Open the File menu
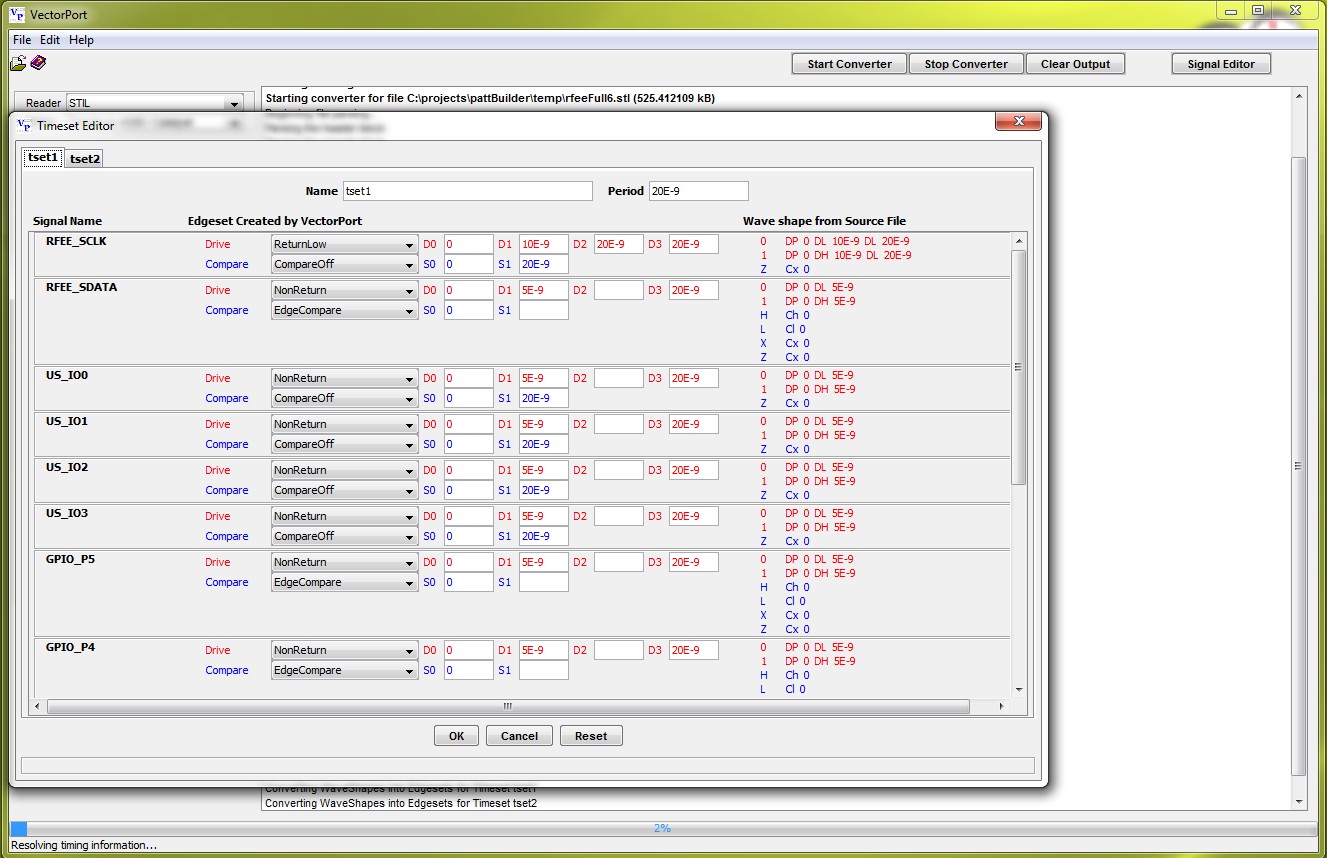1327x858 pixels. tap(22, 40)
